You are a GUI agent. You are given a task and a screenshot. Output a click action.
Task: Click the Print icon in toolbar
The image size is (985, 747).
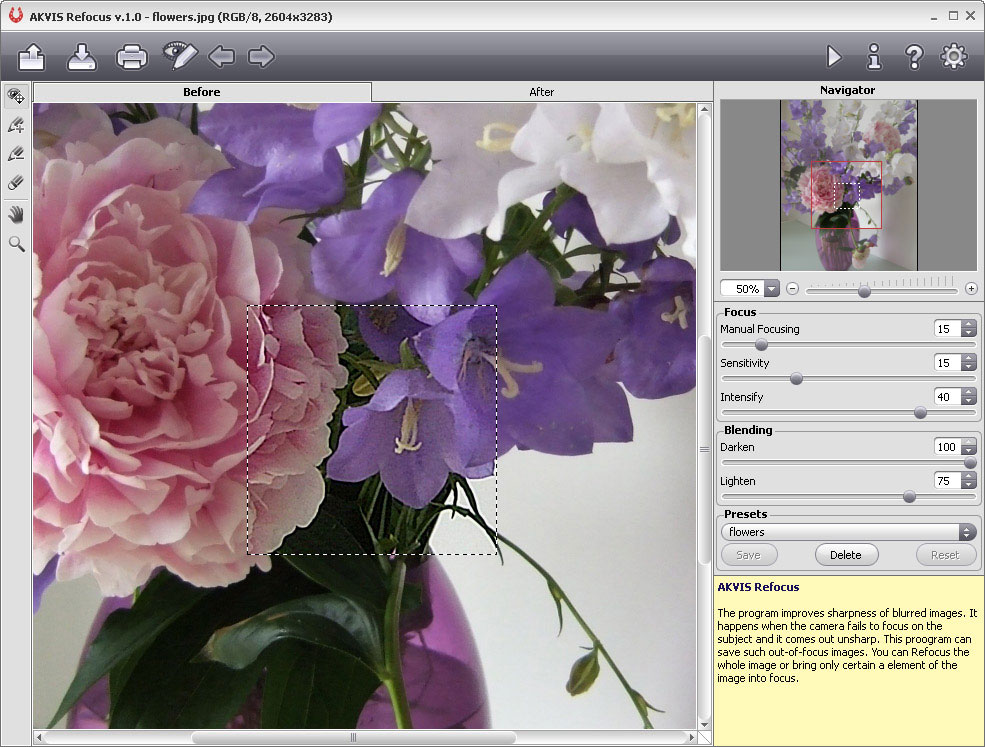[132, 57]
